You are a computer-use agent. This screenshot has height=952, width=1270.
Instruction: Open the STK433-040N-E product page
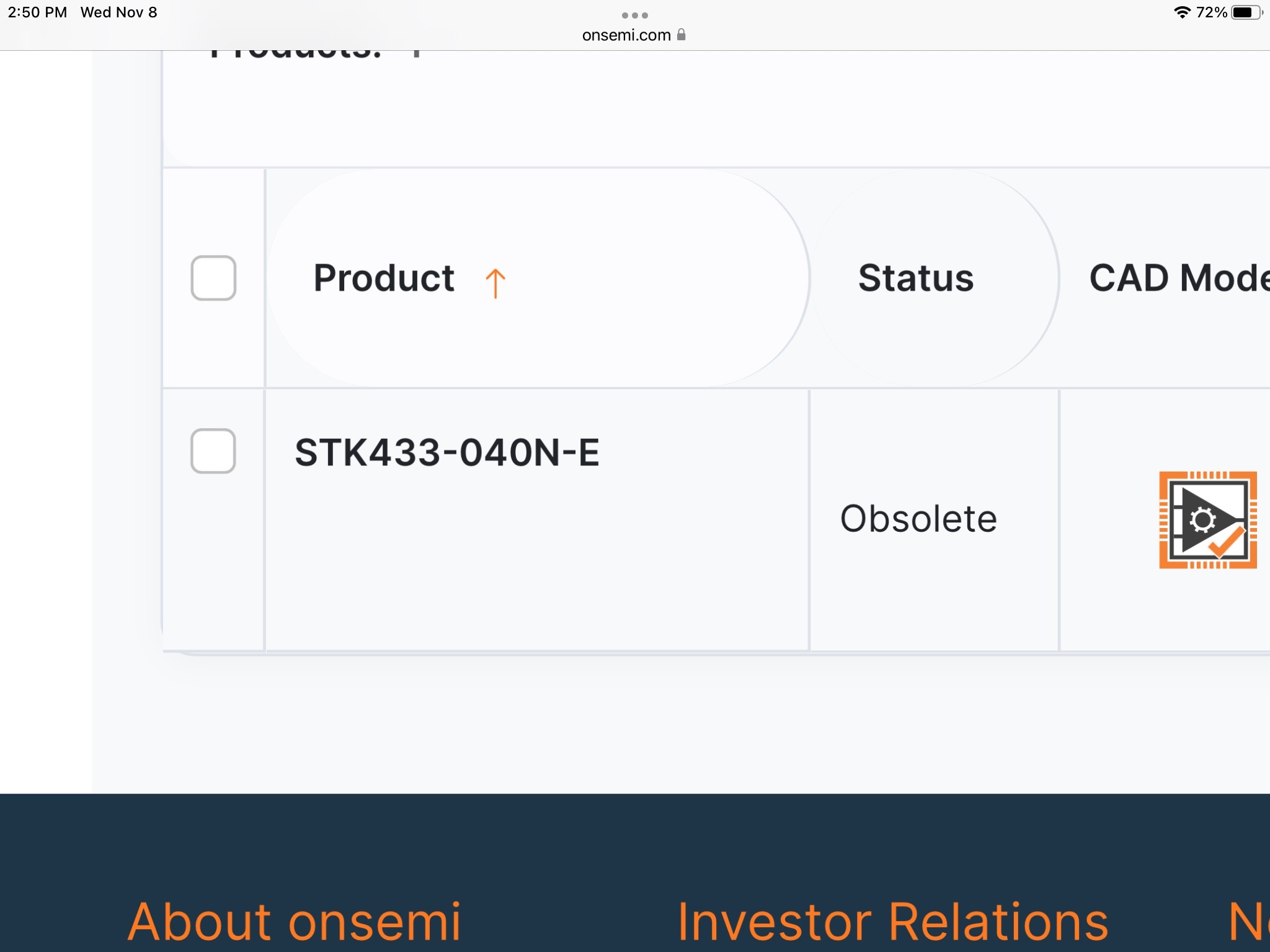pos(447,452)
